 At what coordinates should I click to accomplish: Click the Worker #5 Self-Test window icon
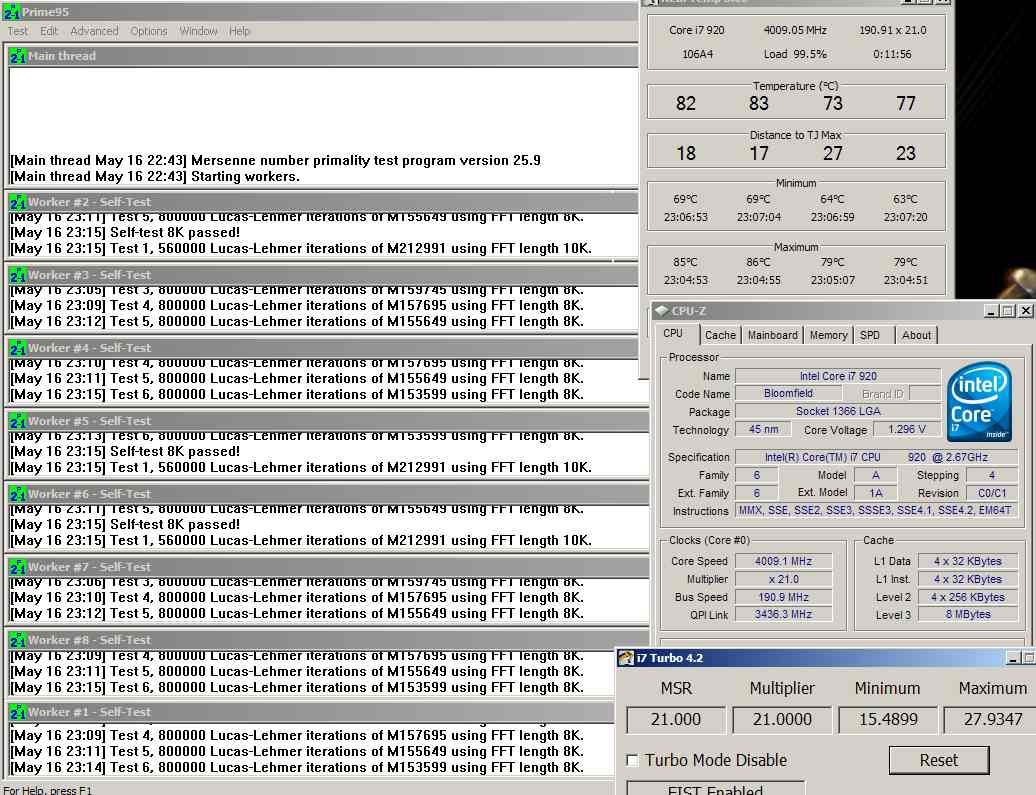[x=18, y=421]
